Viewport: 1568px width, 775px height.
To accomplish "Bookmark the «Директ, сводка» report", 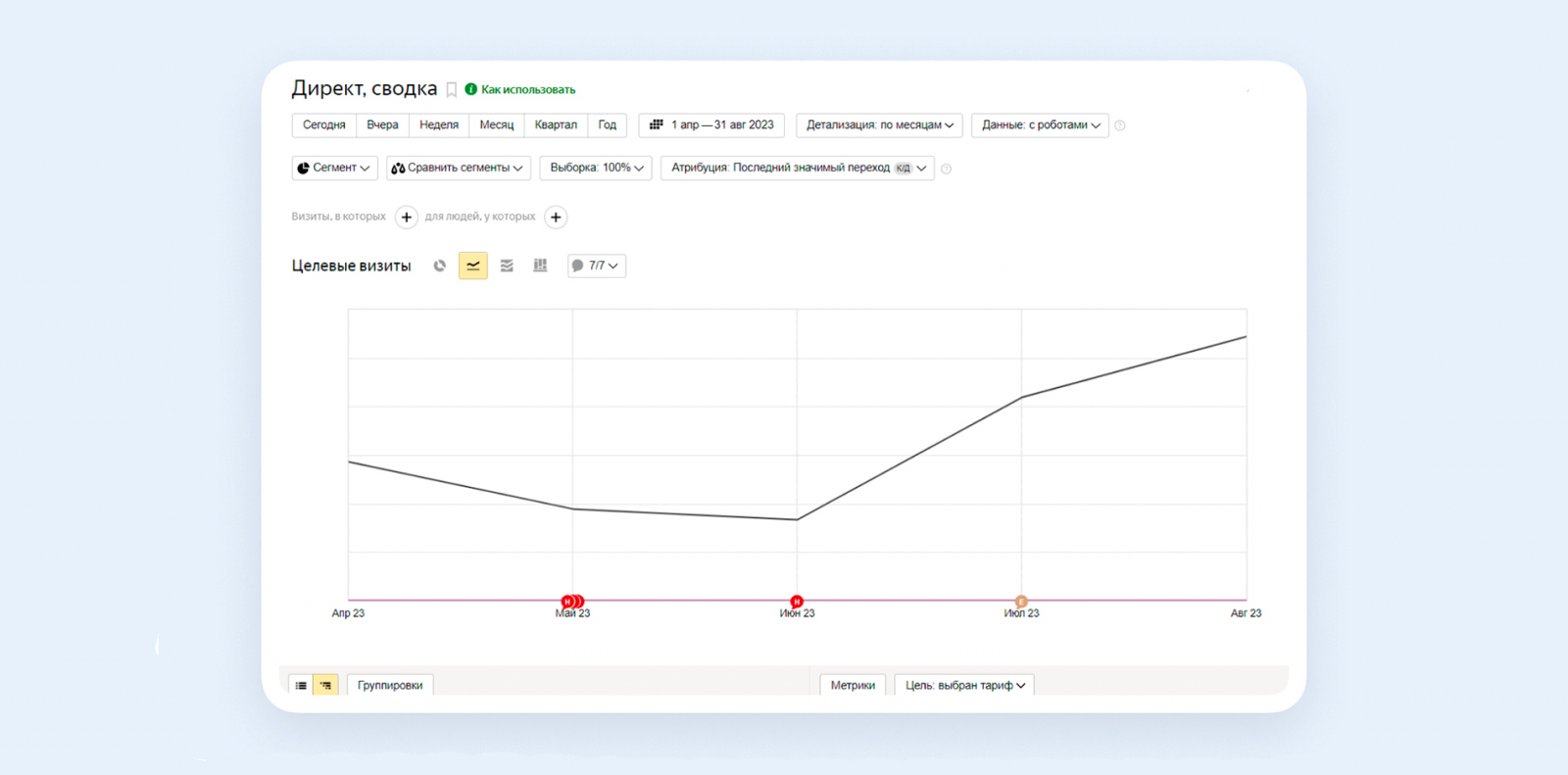I will click(452, 90).
